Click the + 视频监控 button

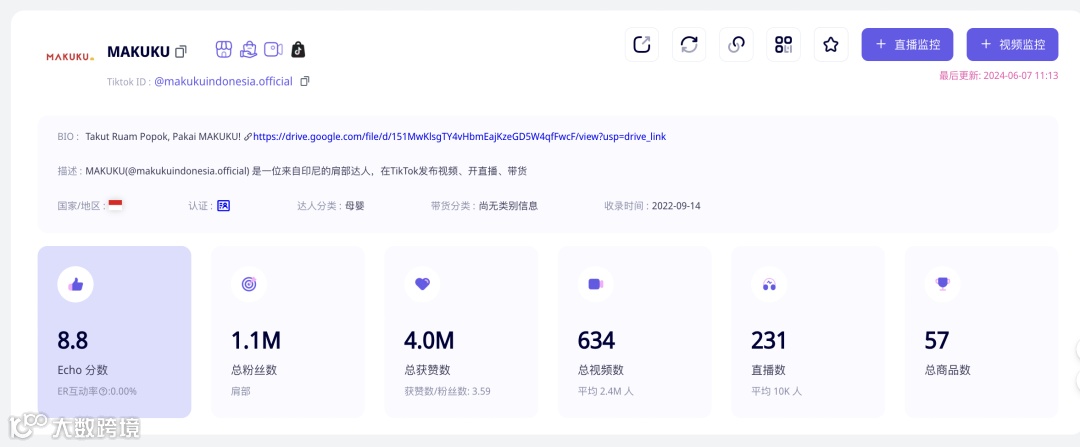(x=1012, y=45)
